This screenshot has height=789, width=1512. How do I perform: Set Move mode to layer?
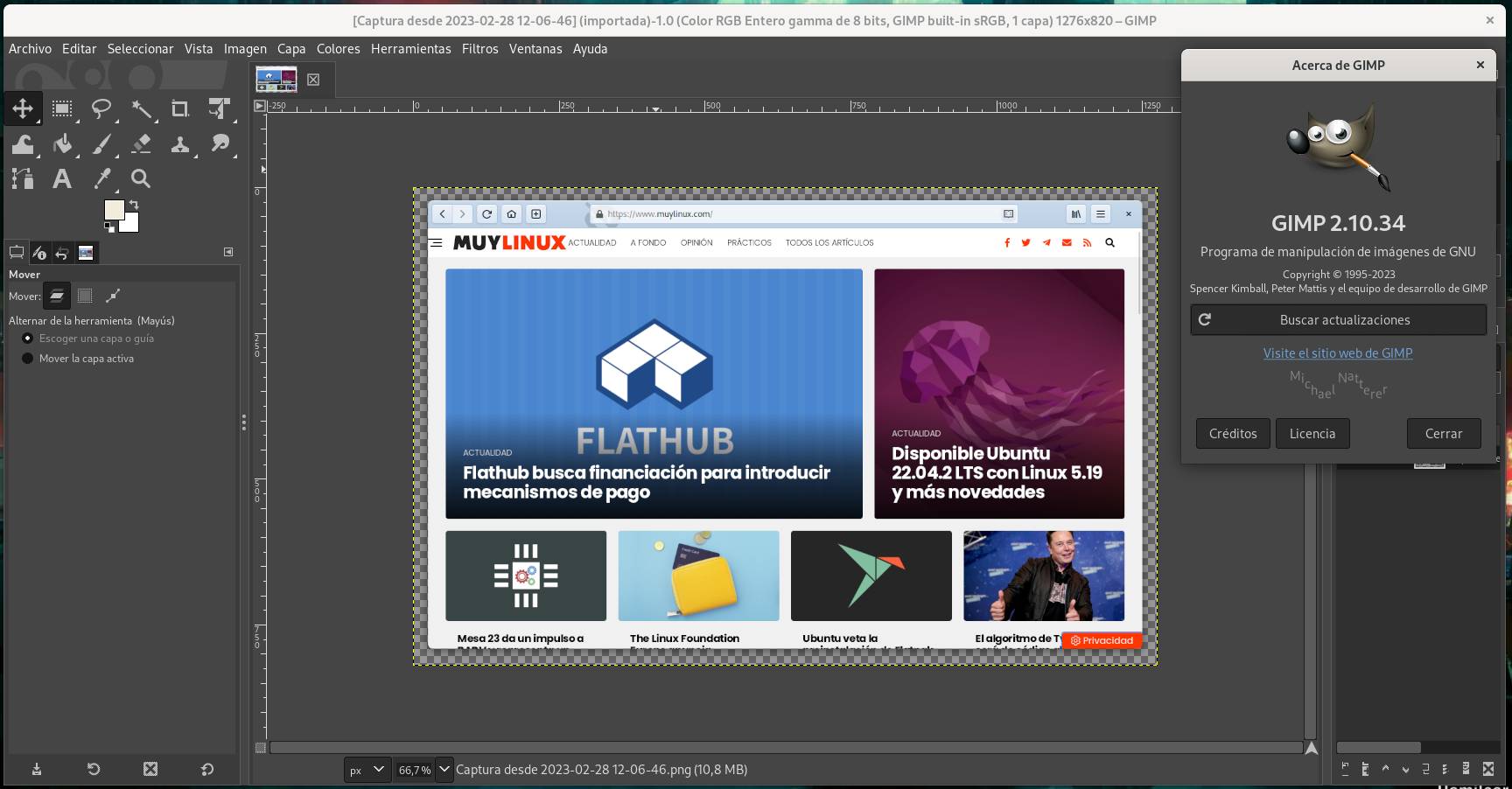57,296
